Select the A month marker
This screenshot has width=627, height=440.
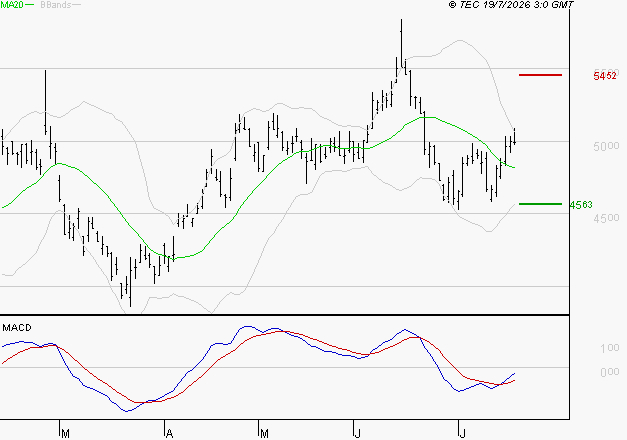(x=169, y=434)
